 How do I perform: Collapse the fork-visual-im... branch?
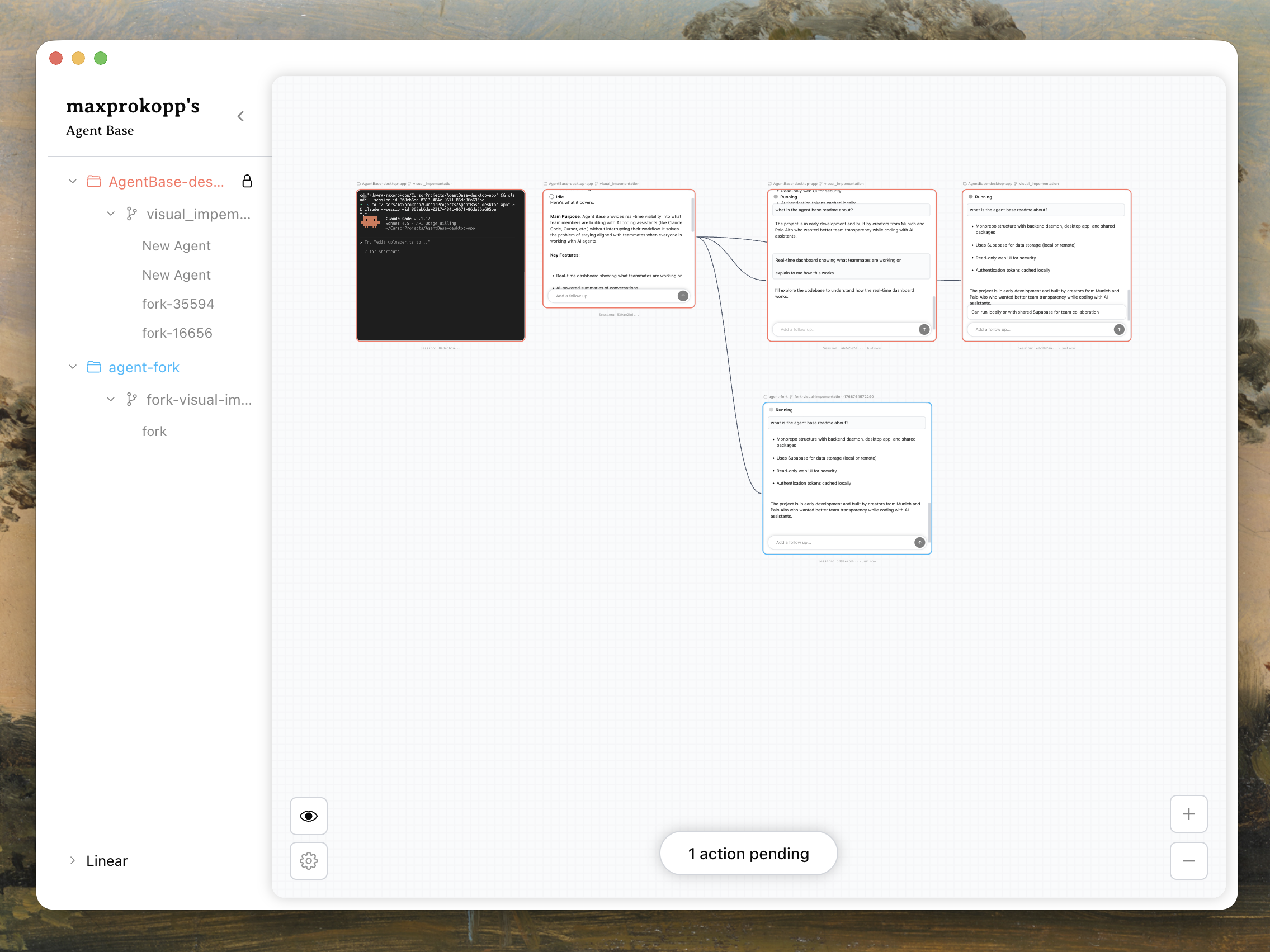coord(111,399)
